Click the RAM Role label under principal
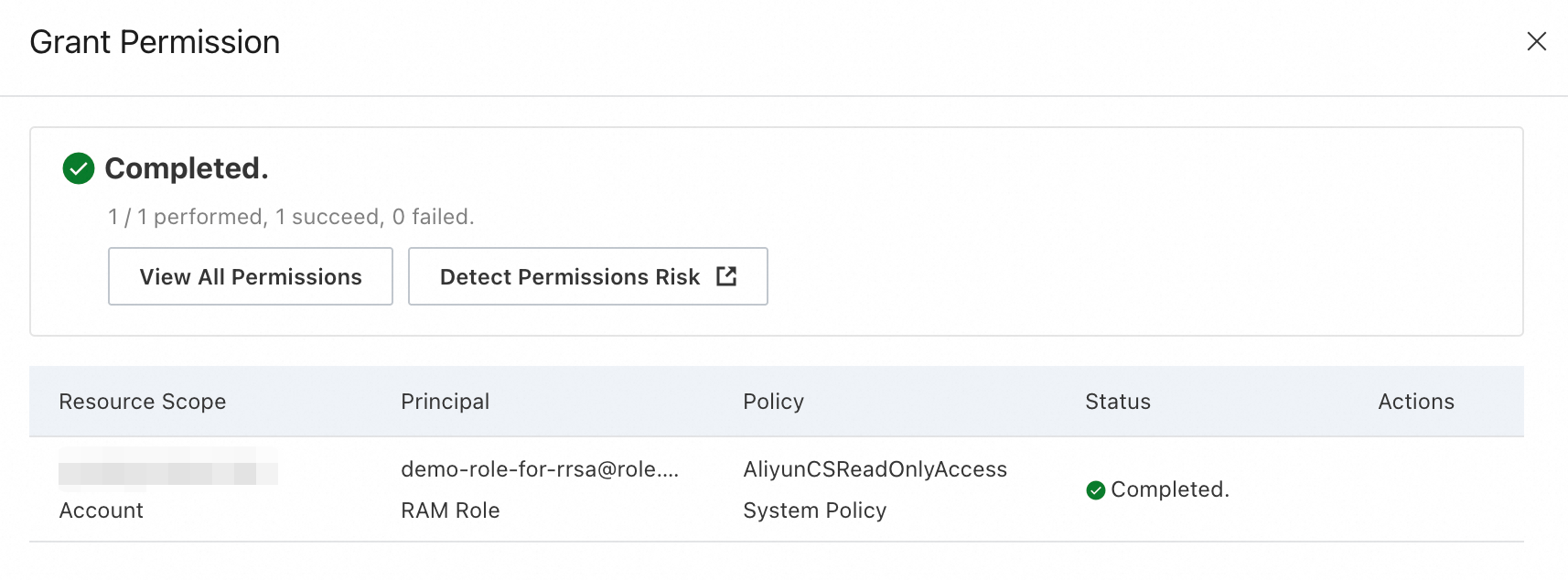 click(x=450, y=510)
